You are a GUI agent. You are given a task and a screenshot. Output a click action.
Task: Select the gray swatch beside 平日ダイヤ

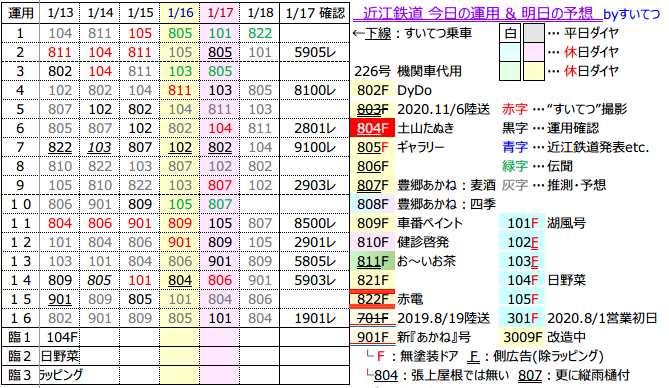click(534, 33)
